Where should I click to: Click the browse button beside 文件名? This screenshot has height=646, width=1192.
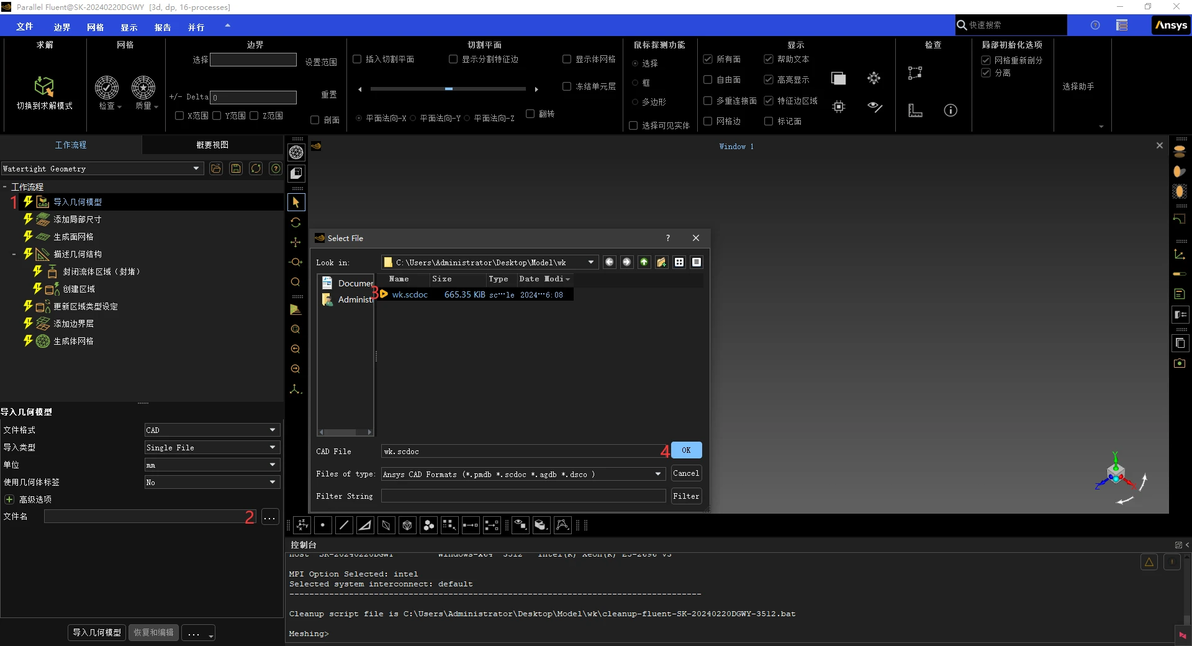(x=270, y=517)
